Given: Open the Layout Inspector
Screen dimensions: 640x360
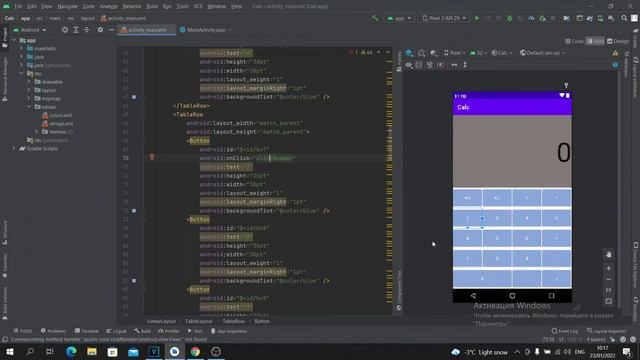Looking at the screenshot, I should pos(607,331).
